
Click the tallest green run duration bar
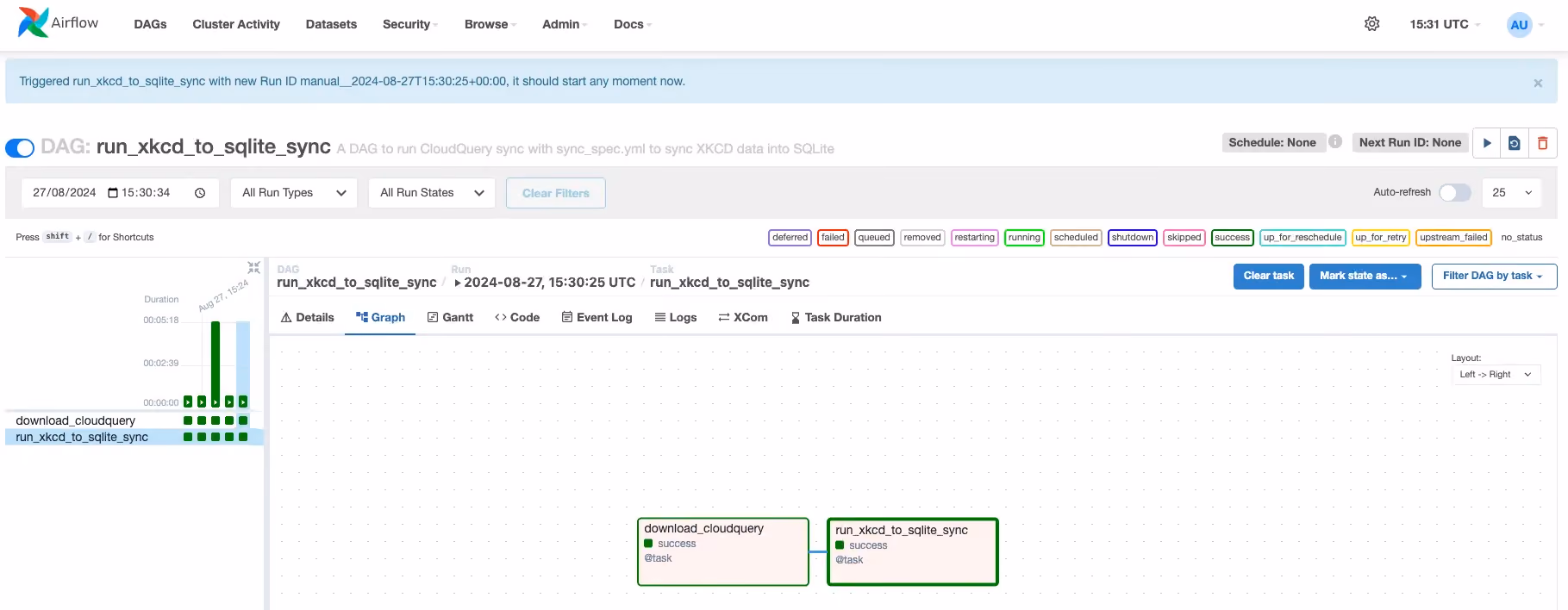click(x=216, y=364)
